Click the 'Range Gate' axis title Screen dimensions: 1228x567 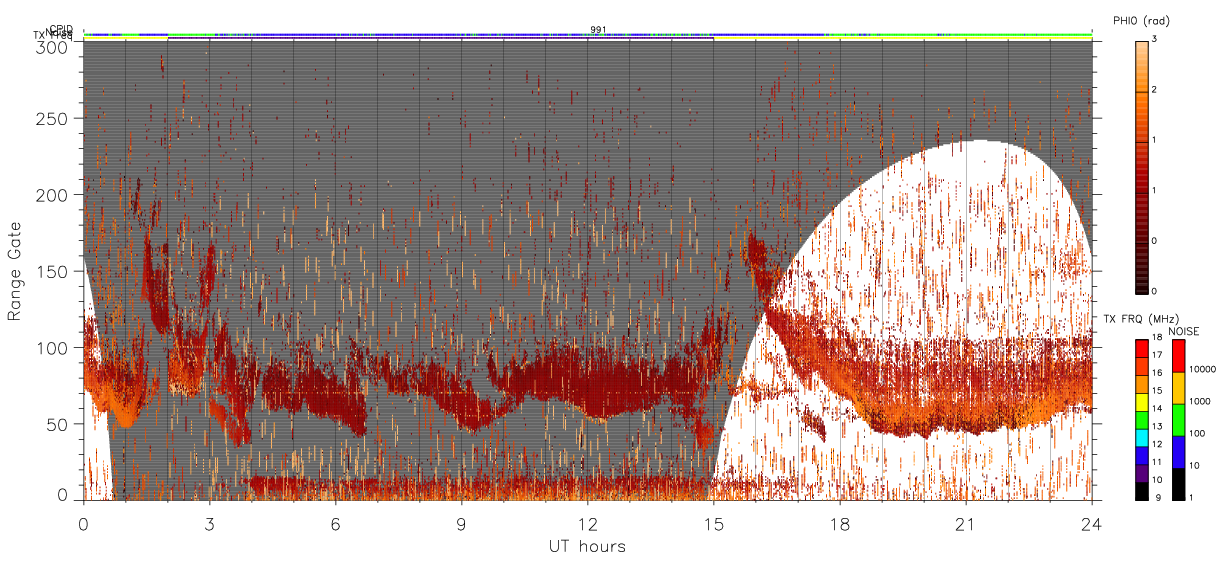(14, 272)
